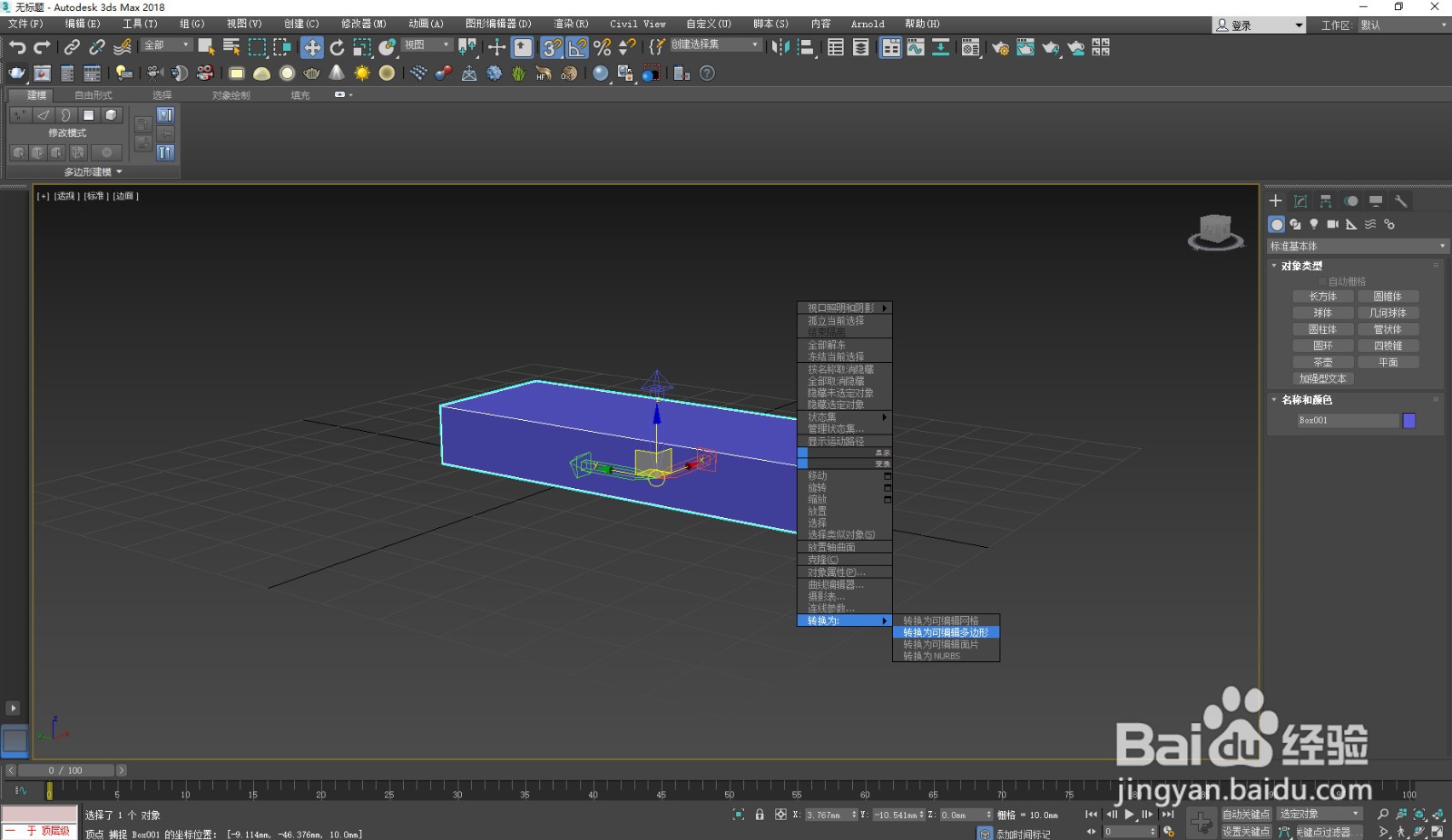Toggle the selection lock padlock

[x=760, y=815]
